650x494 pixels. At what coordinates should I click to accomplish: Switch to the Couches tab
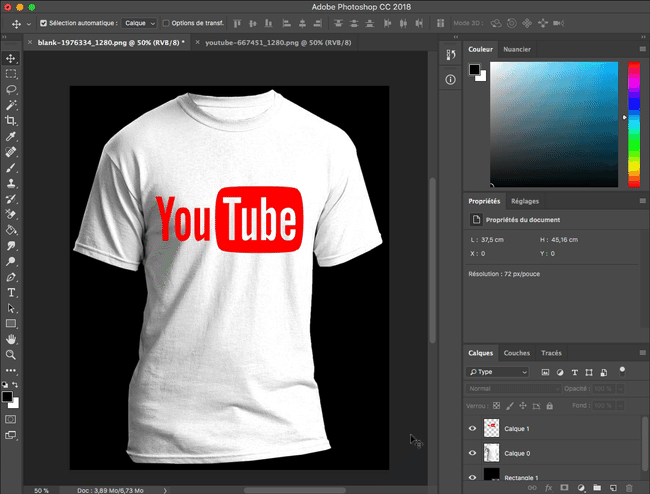[x=517, y=353]
